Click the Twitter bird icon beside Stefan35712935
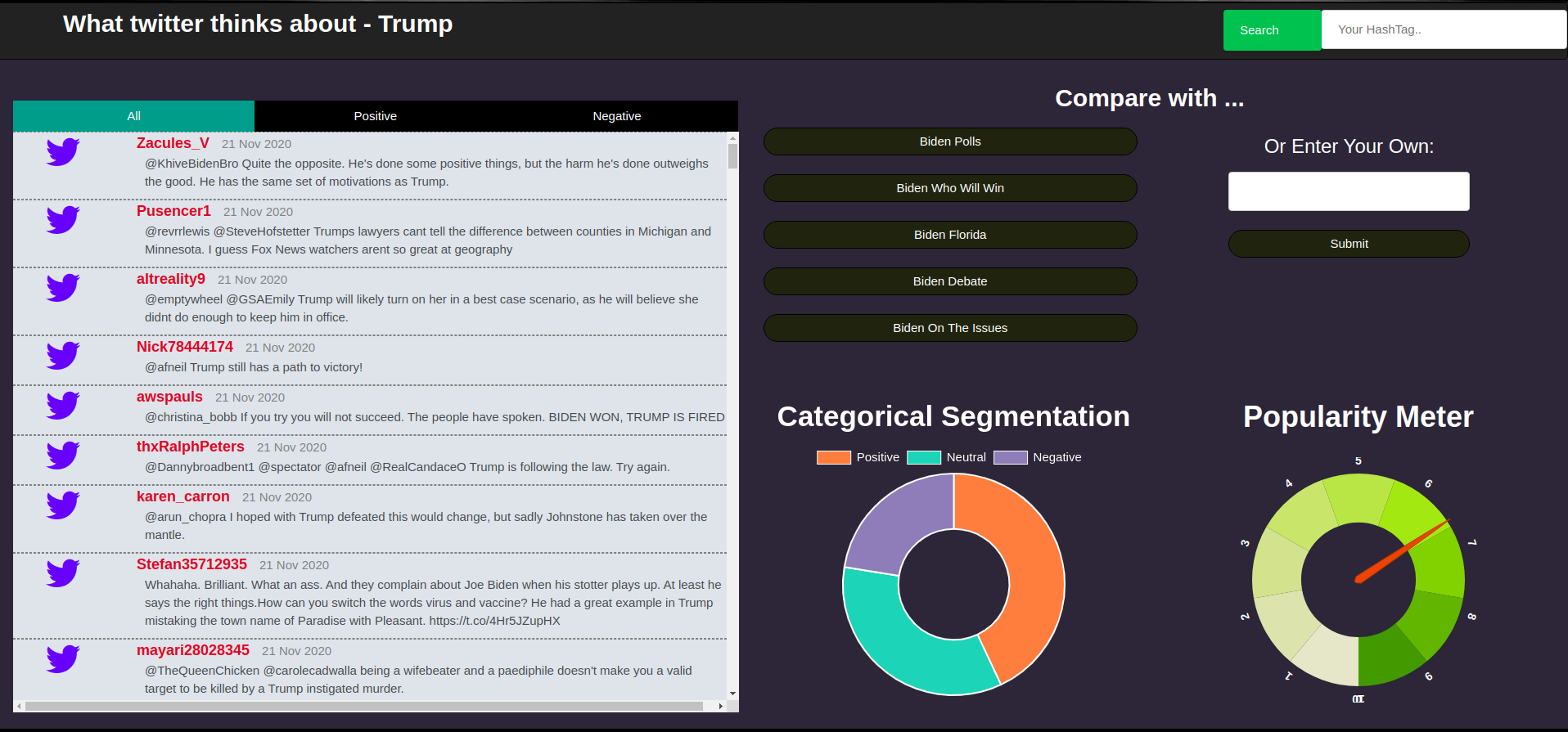Screen dimensions: 1568x732 [63, 573]
